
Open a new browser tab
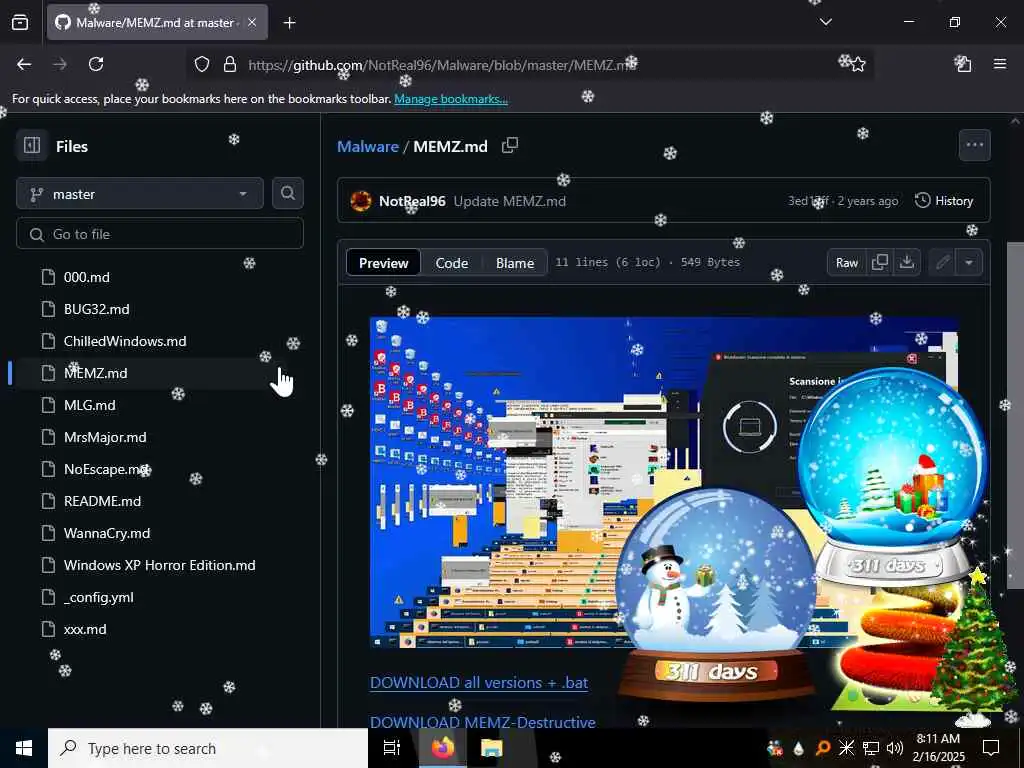(x=289, y=23)
